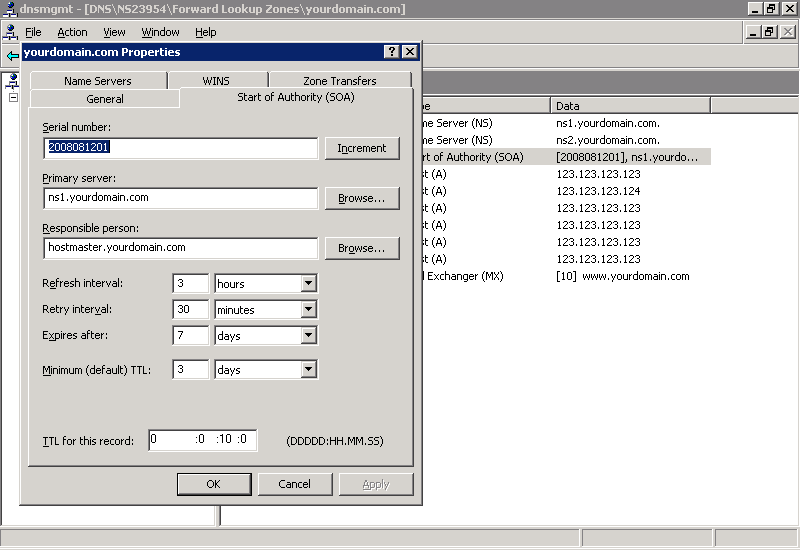Minimize the inner MMC child window
The width and height of the screenshot is (800, 550).
[x=753, y=32]
